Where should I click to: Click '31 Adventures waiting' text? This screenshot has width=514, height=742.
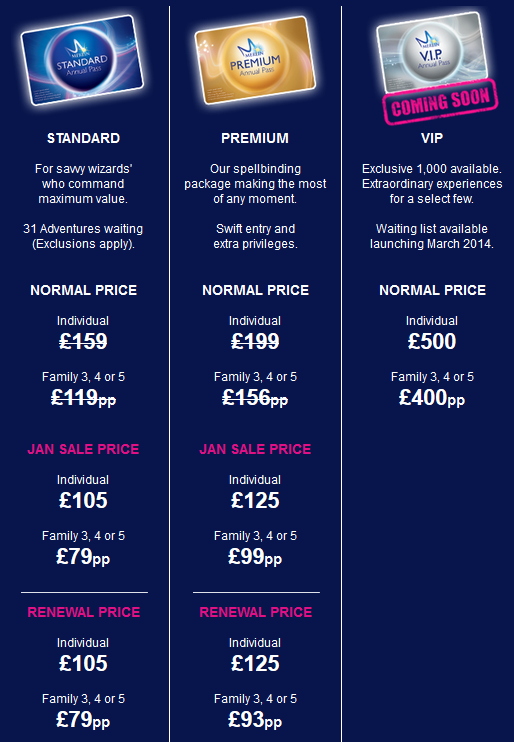tap(83, 229)
